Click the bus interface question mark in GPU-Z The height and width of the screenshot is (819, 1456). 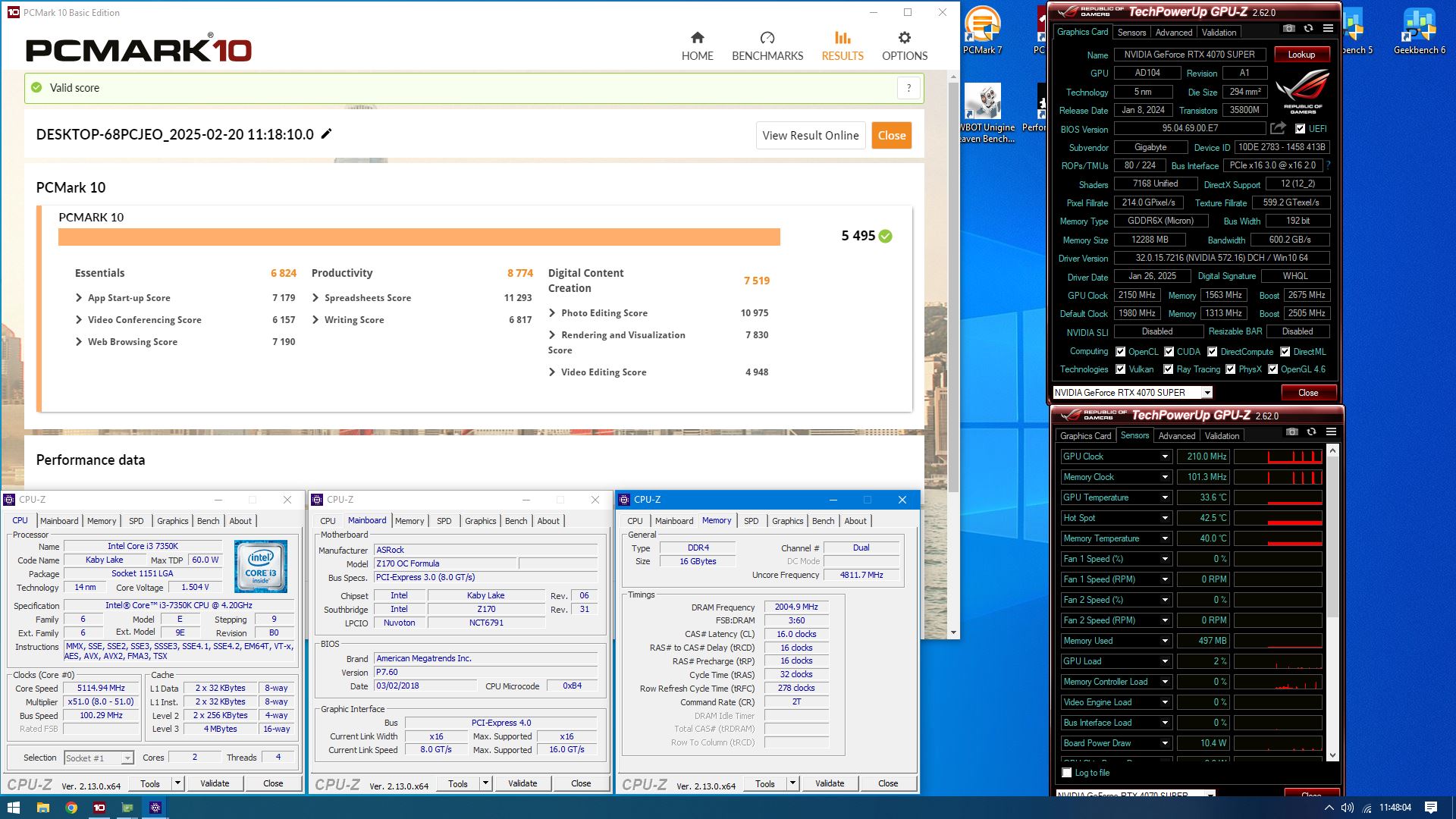[x=1328, y=165]
